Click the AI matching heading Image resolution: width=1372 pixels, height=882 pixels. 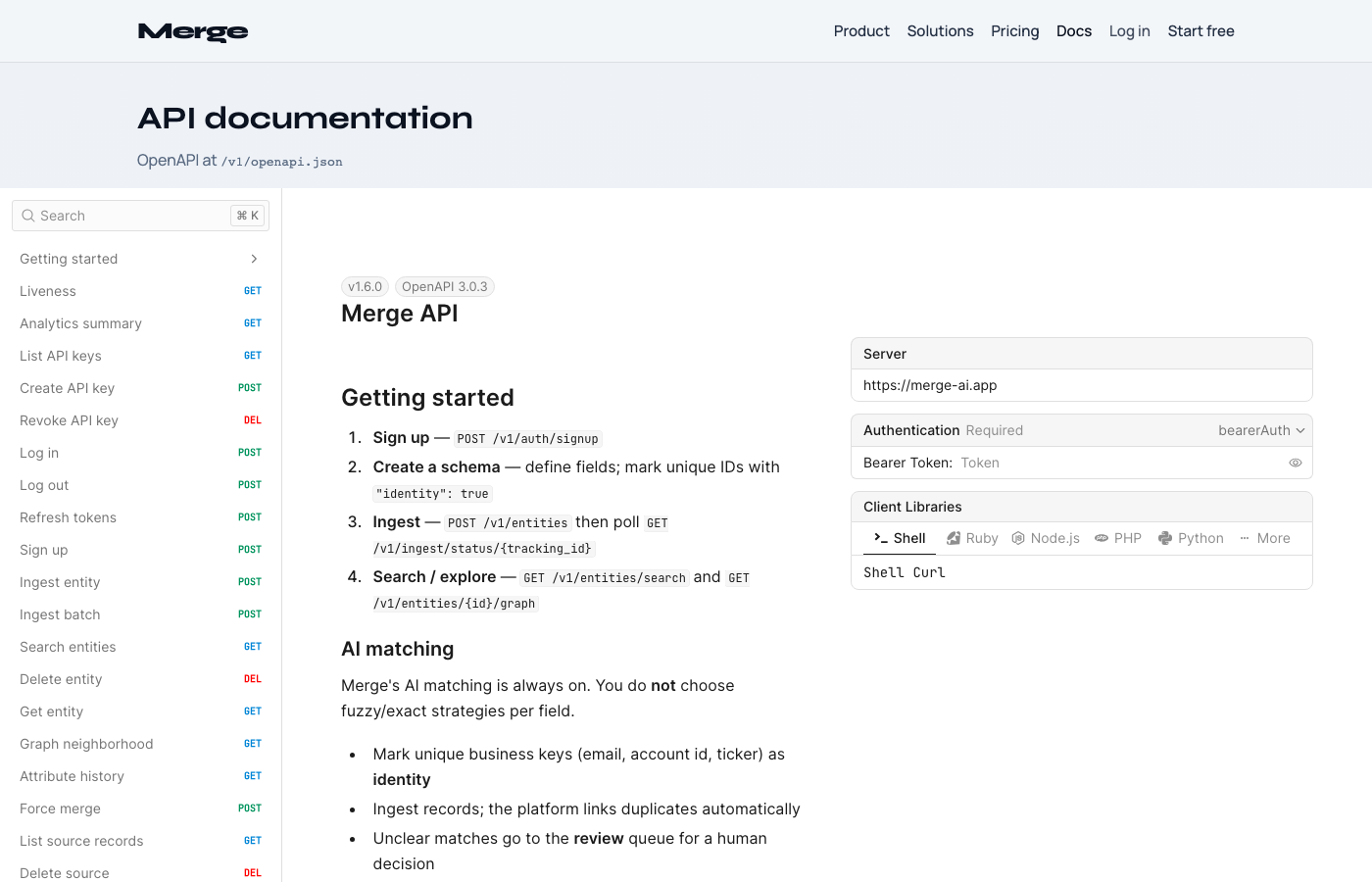click(398, 649)
